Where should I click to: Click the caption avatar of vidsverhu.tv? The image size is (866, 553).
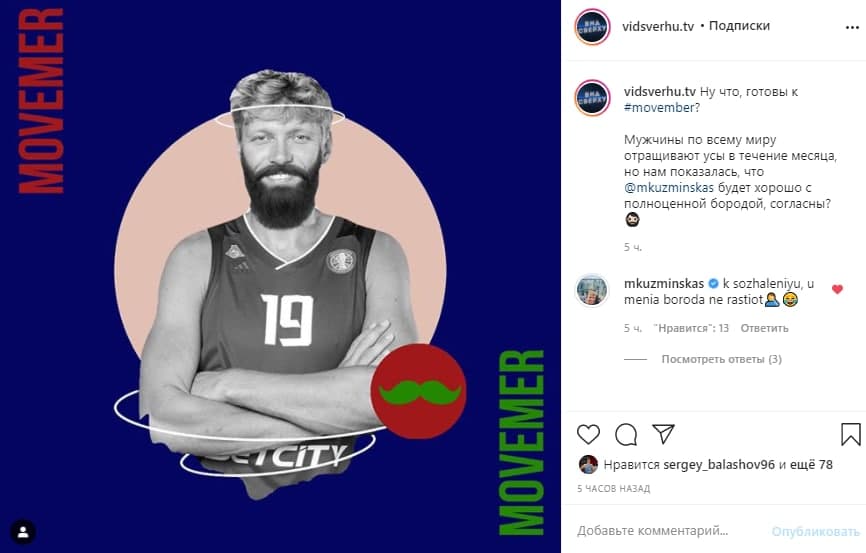tap(592, 98)
